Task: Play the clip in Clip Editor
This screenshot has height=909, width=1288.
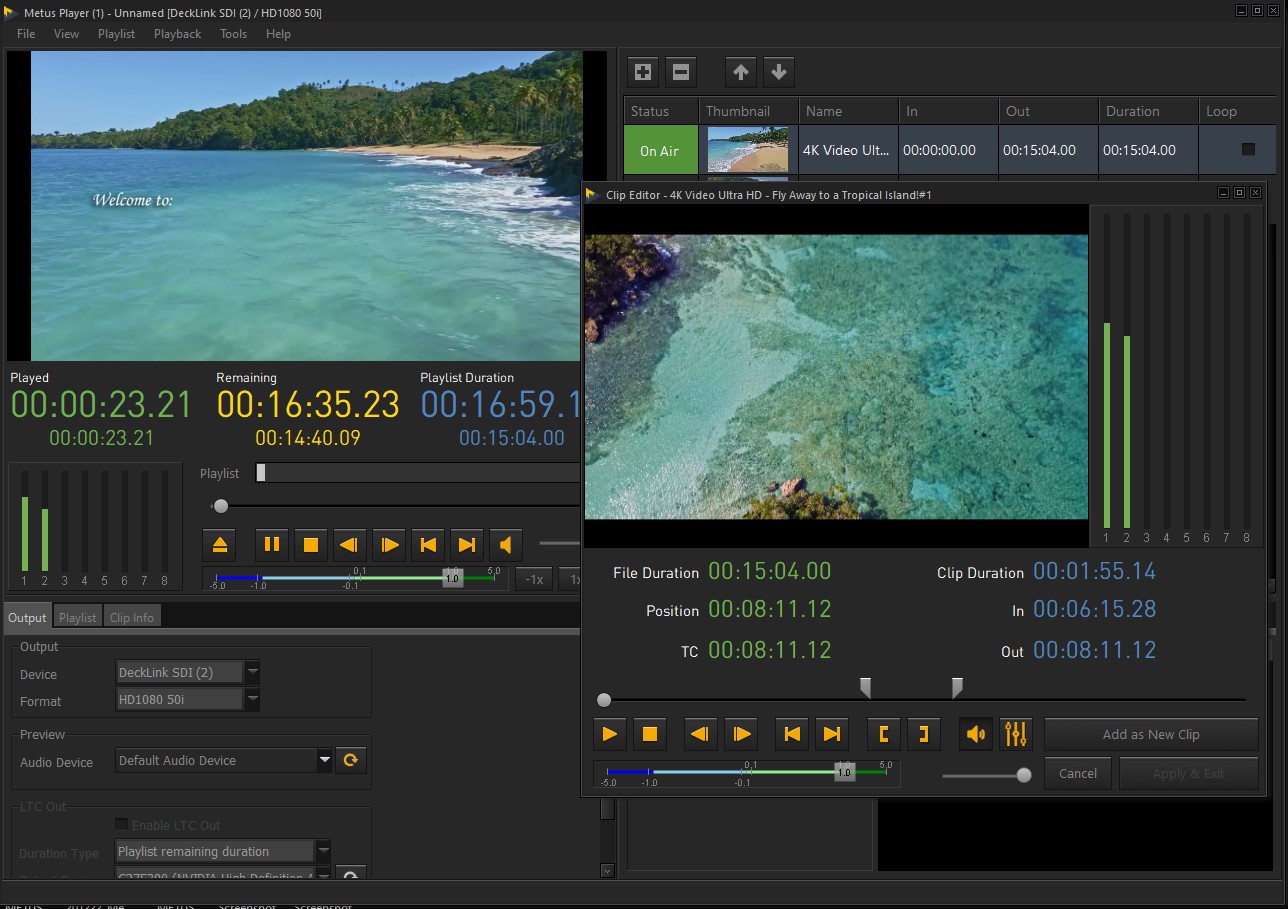Action: click(x=609, y=734)
